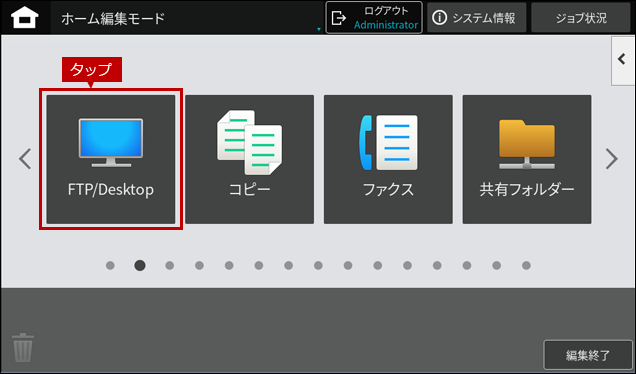Go to previous page with left arrow

25,159
